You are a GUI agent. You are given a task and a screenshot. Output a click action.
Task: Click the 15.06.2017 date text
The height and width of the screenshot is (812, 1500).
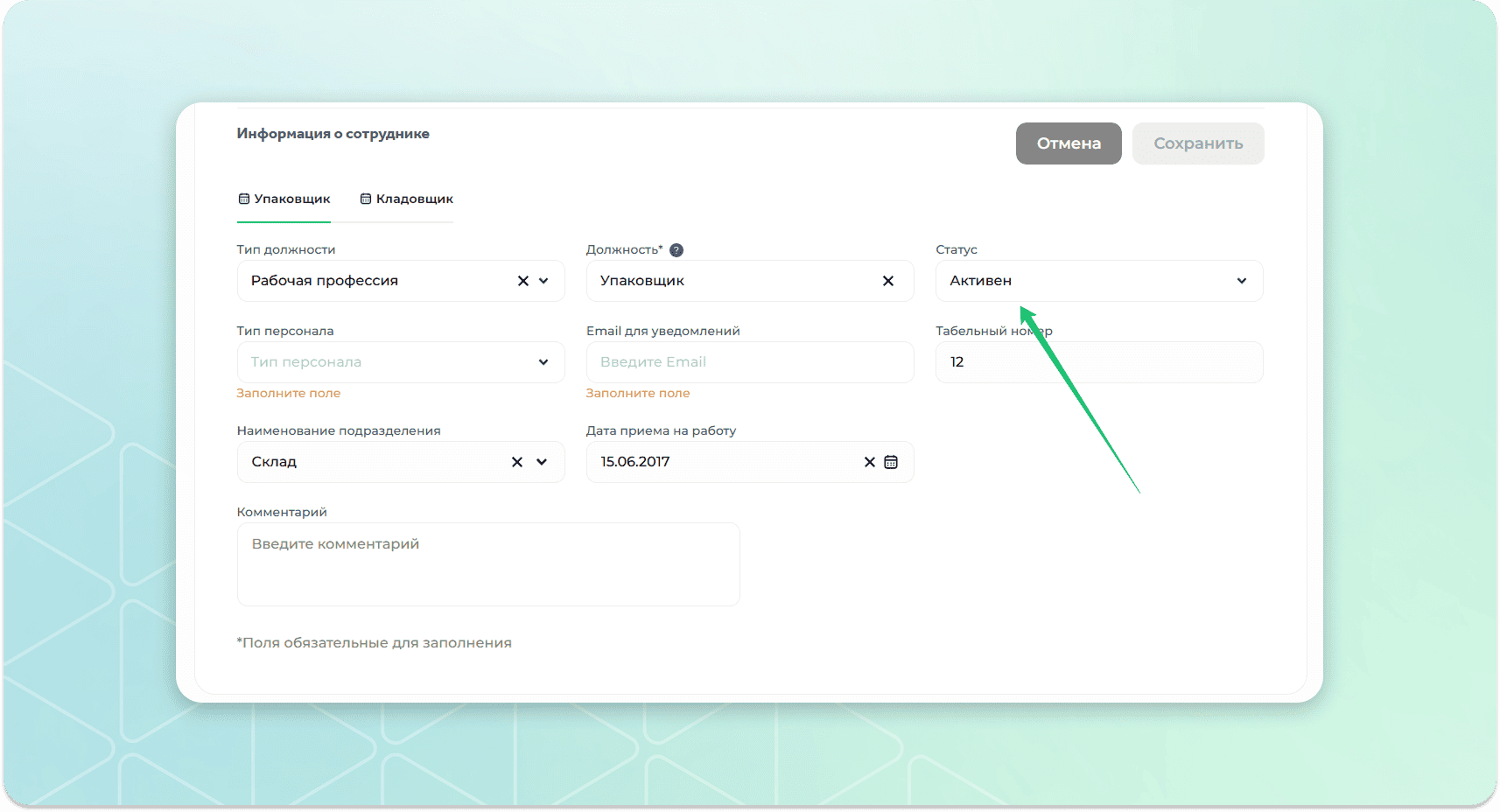tap(635, 462)
